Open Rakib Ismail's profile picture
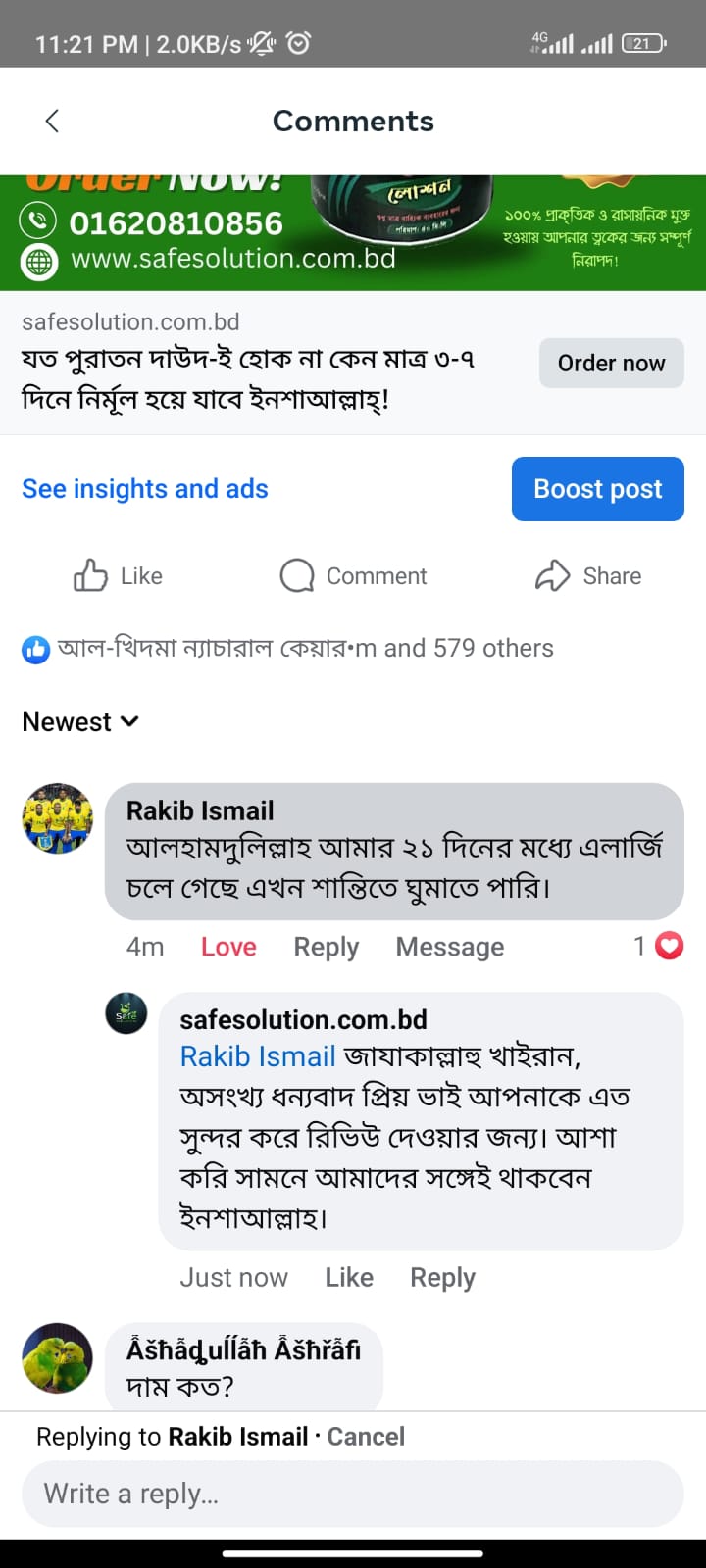The image size is (706, 1568). [x=58, y=818]
